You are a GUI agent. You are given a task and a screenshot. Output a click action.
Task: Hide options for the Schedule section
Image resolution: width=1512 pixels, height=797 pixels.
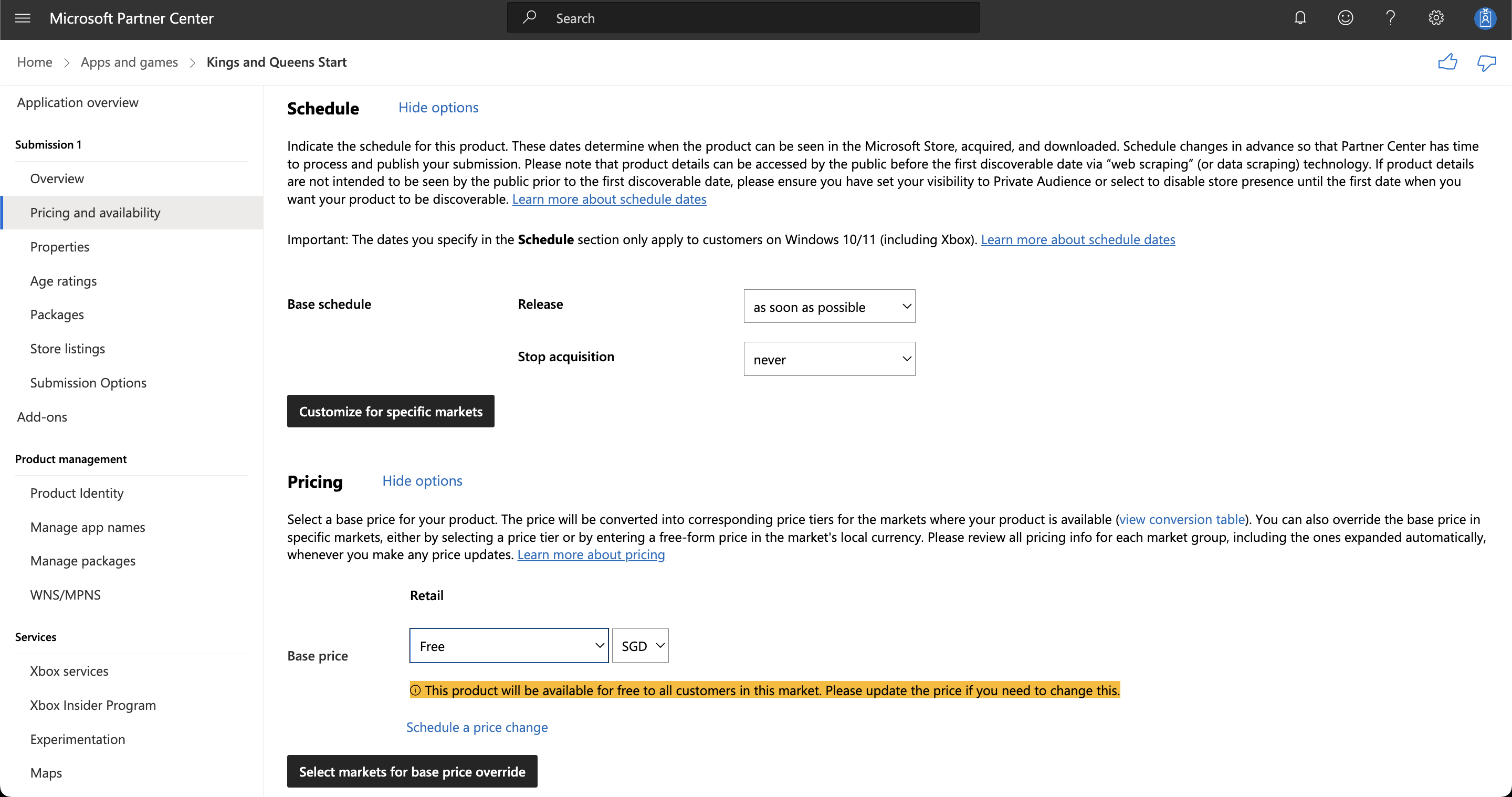[438, 108]
